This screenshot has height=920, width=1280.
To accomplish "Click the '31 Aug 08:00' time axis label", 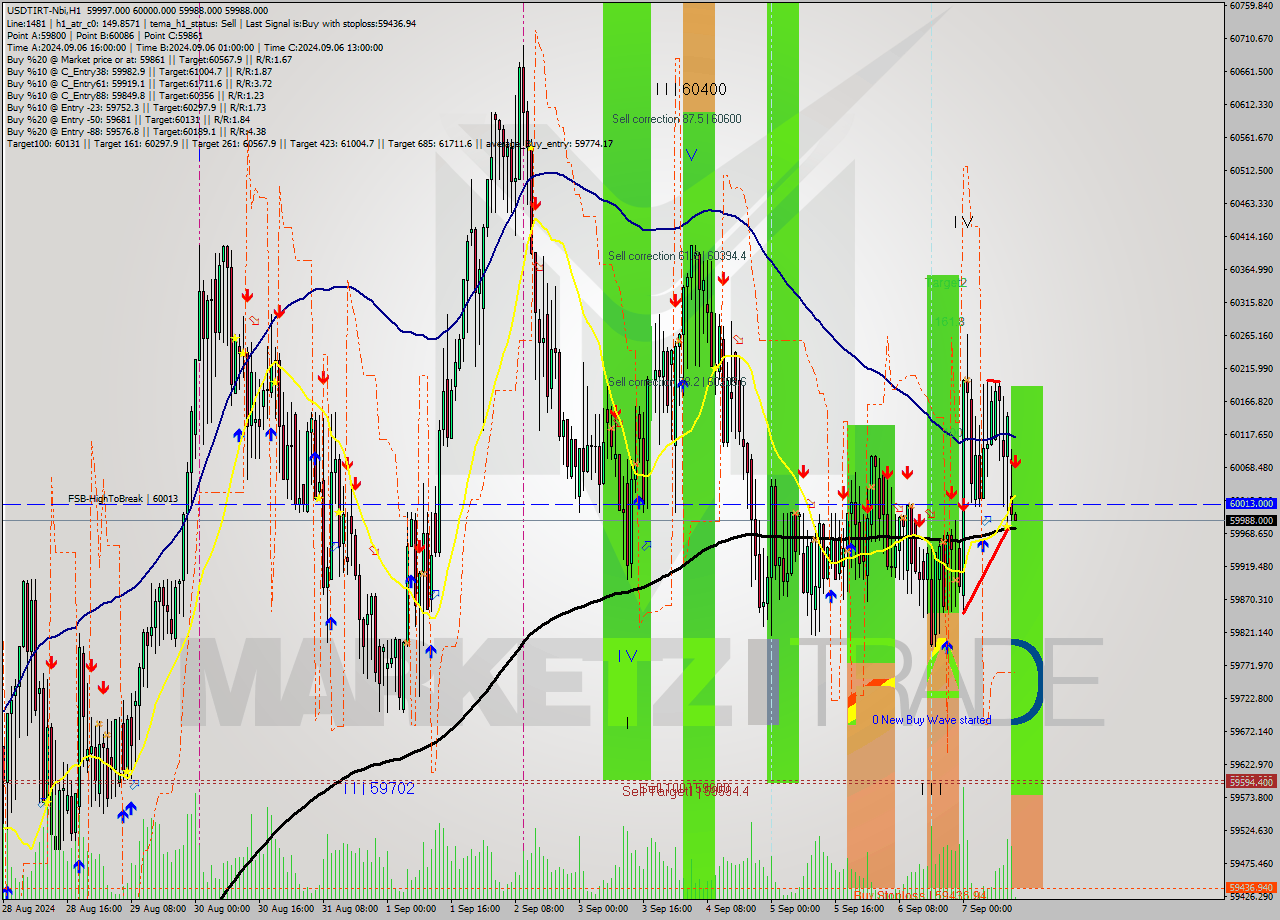I will (348, 909).
